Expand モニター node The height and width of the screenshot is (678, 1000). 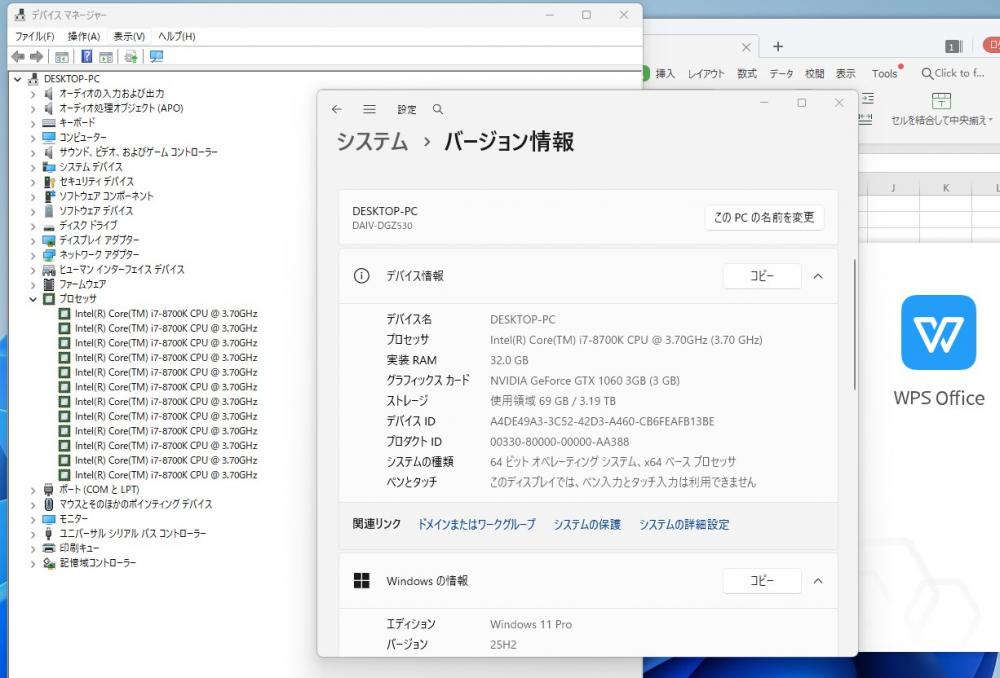tap(33, 519)
